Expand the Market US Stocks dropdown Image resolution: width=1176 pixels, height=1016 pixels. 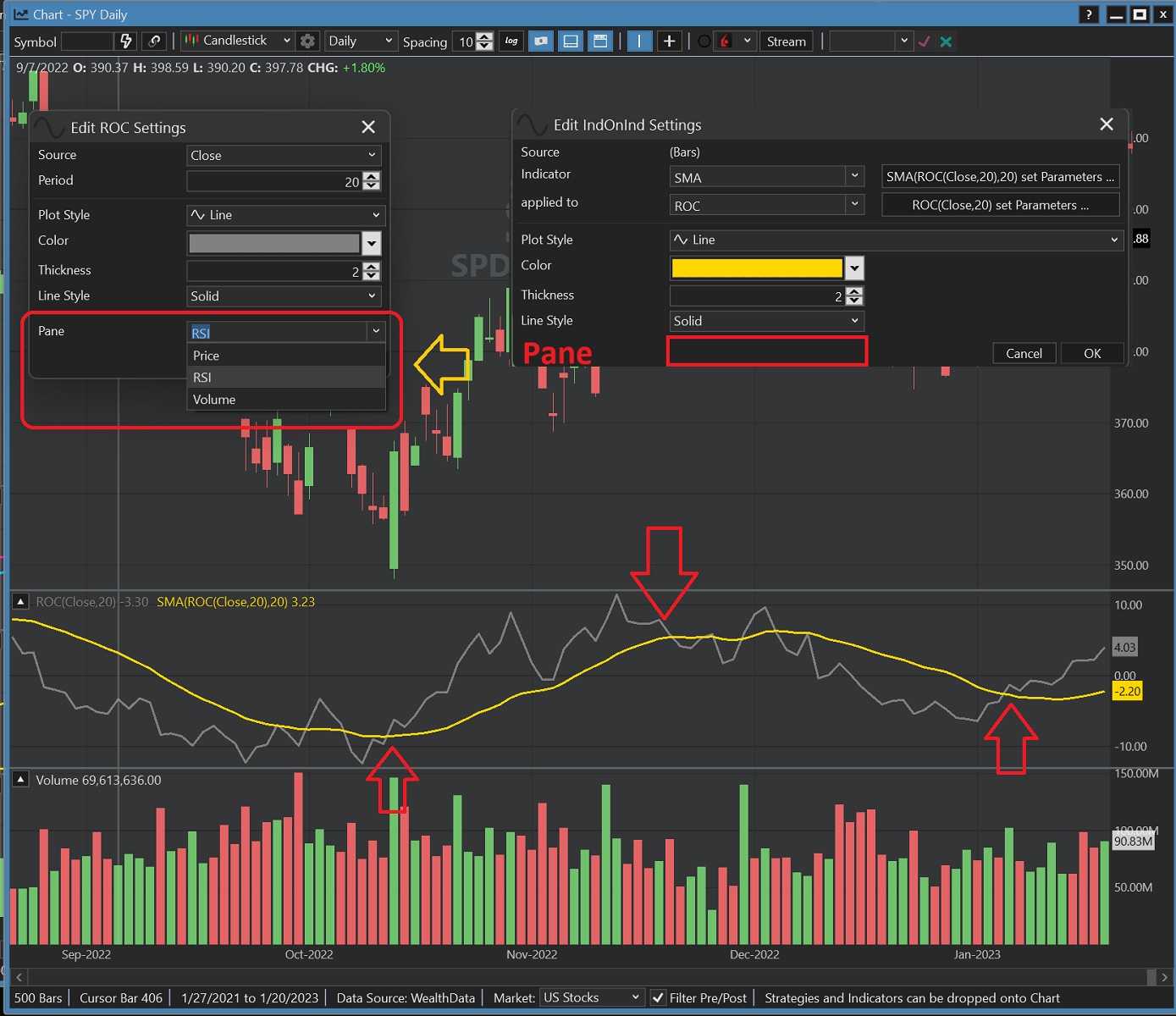[x=591, y=997]
